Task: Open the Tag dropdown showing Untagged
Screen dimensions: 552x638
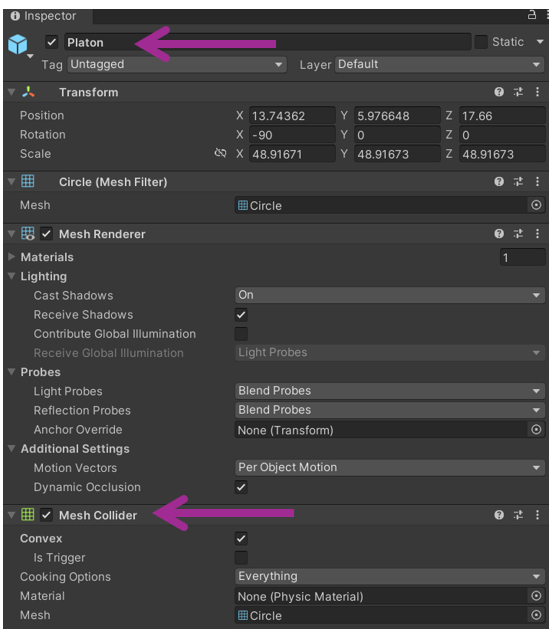Action: (x=177, y=64)
